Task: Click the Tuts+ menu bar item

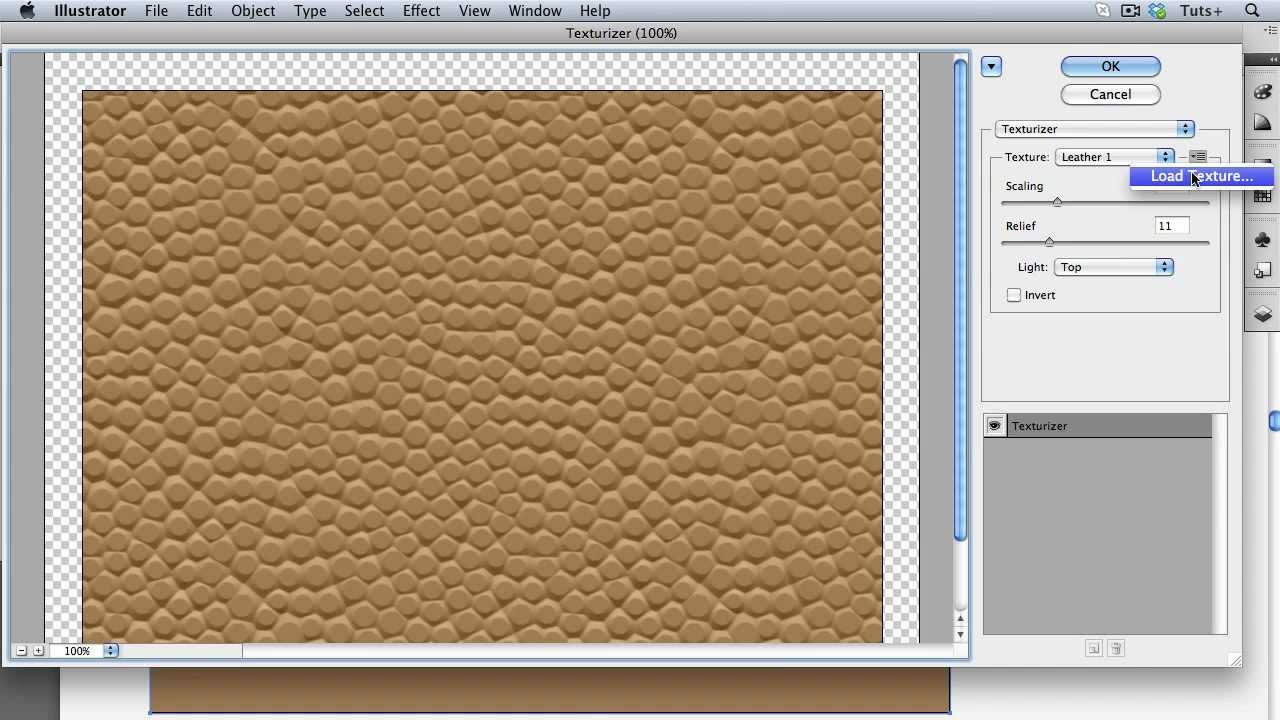Action: tap(1203, 11)
